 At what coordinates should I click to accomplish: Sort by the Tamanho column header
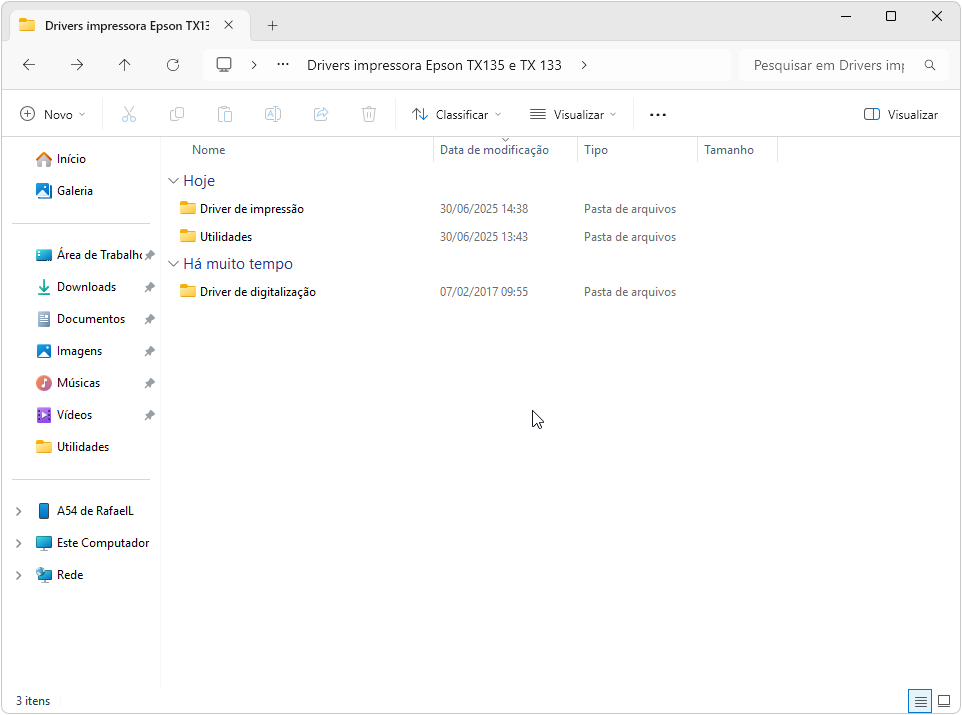(729, 150)
